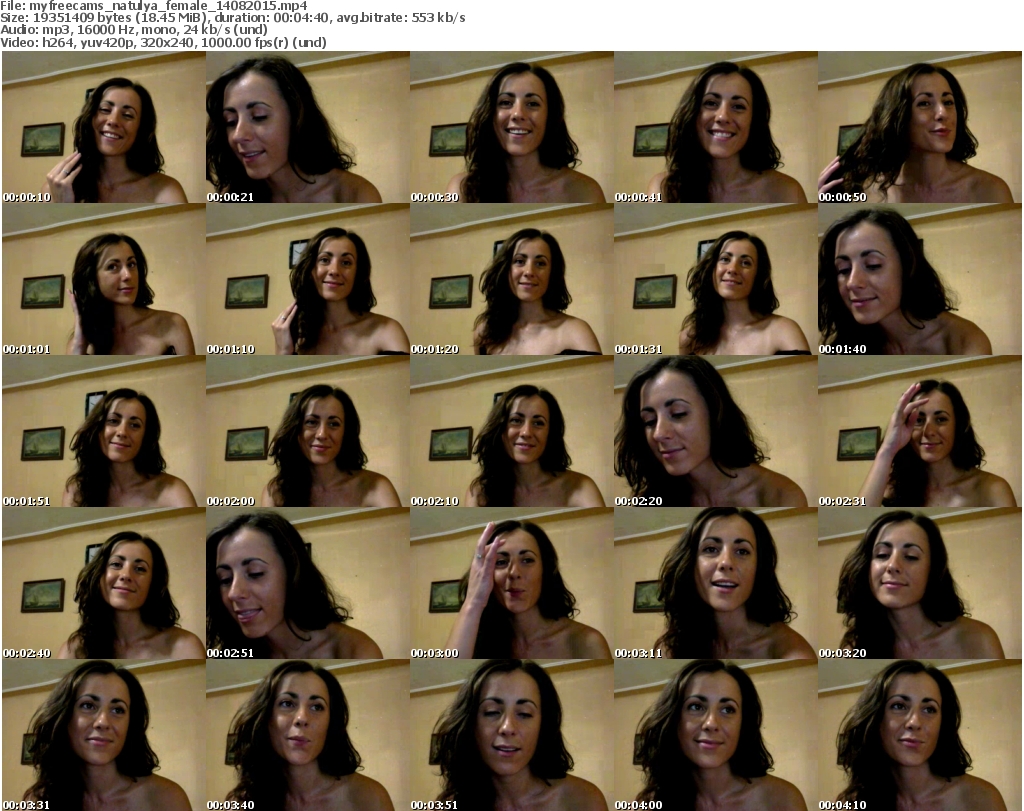Select the thumbnail timestamped 00:03:51
Image resolution: width=1024 pixels, height=811 pixels.
click(512, 735)
